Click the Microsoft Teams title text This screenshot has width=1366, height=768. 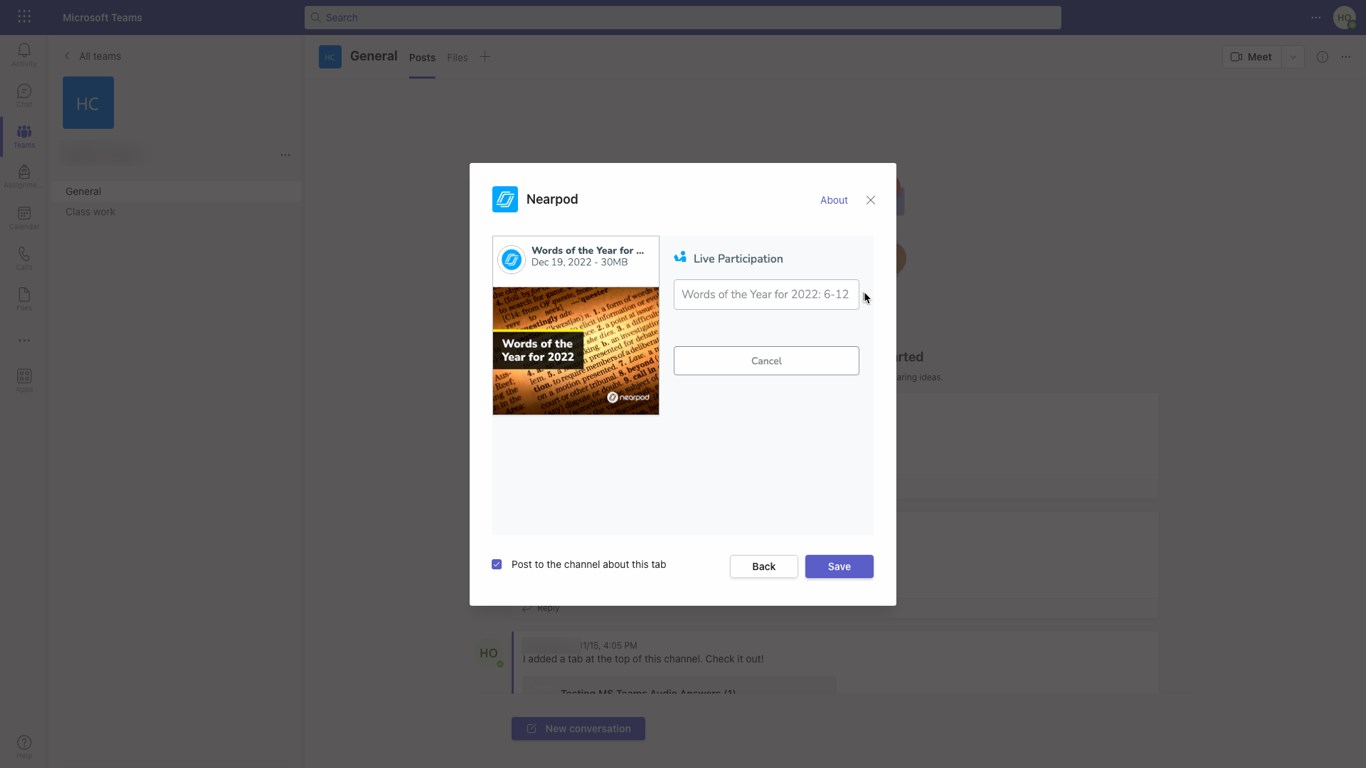point(102,18)
